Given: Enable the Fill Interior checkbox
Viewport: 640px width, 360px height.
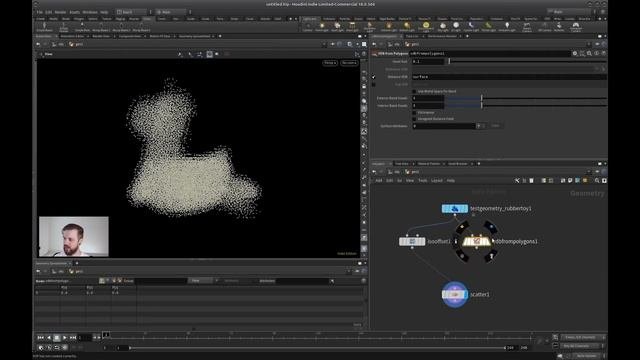Looking at the screenshot, I should coord(414,113).
